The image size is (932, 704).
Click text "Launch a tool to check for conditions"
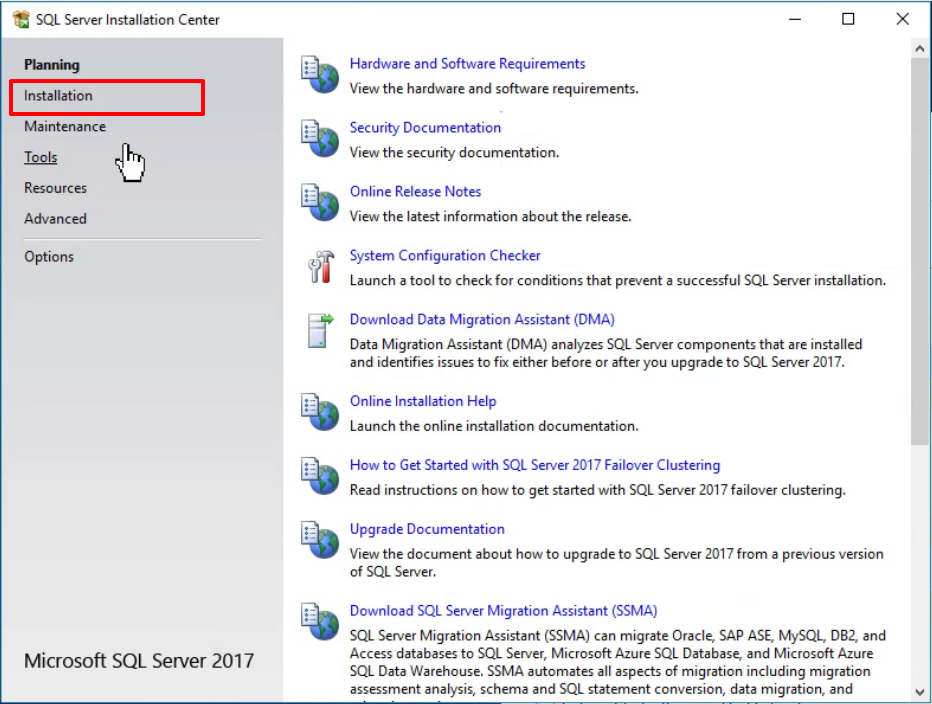(467, 281)
